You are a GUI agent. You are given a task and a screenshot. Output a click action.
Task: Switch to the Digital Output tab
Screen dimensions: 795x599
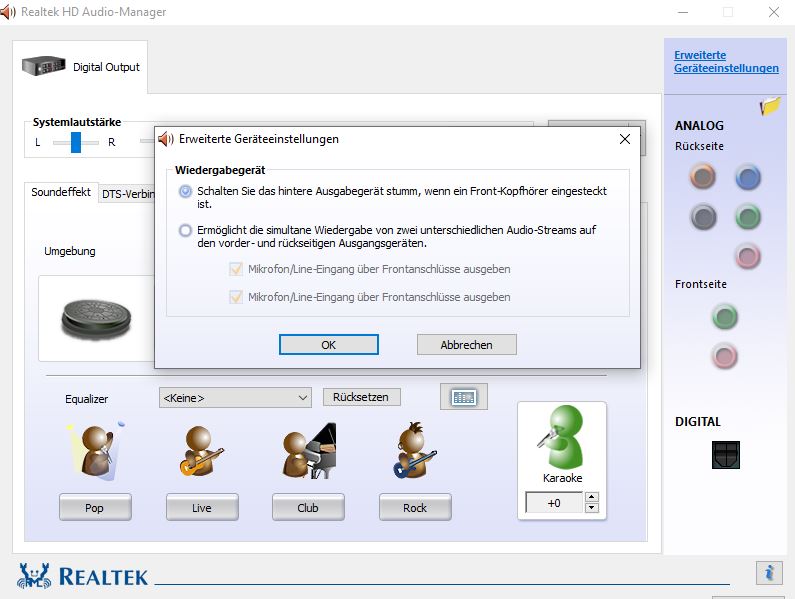click(x=80, y=66)
